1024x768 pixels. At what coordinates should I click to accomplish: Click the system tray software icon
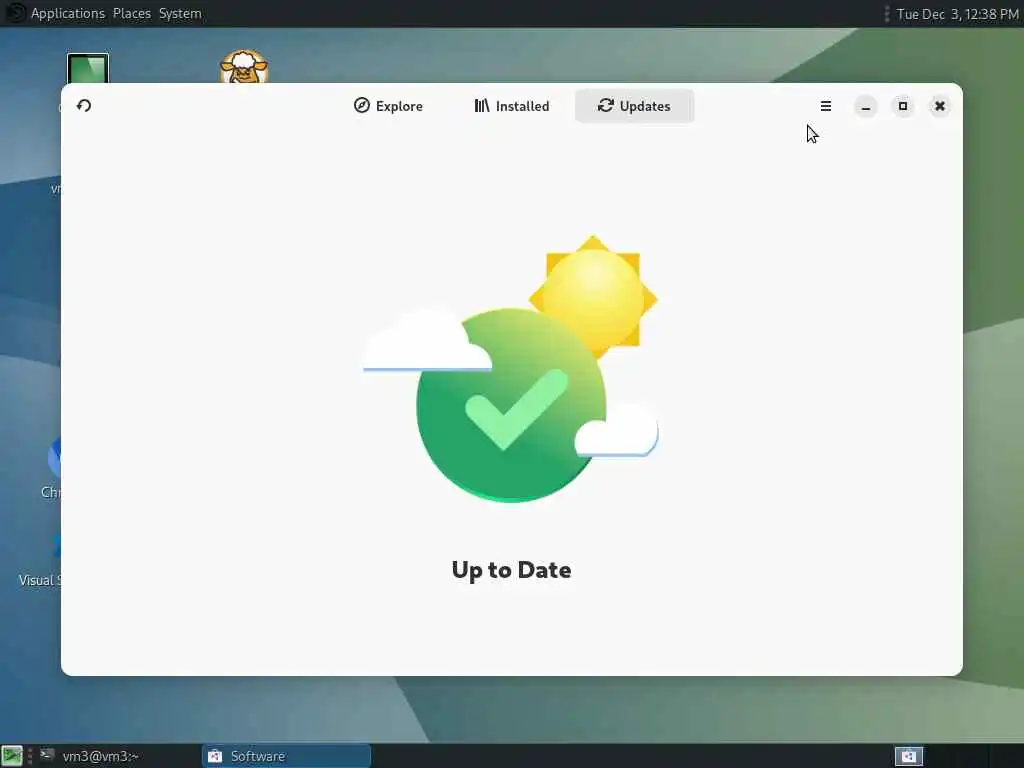[x=908, y=756]
